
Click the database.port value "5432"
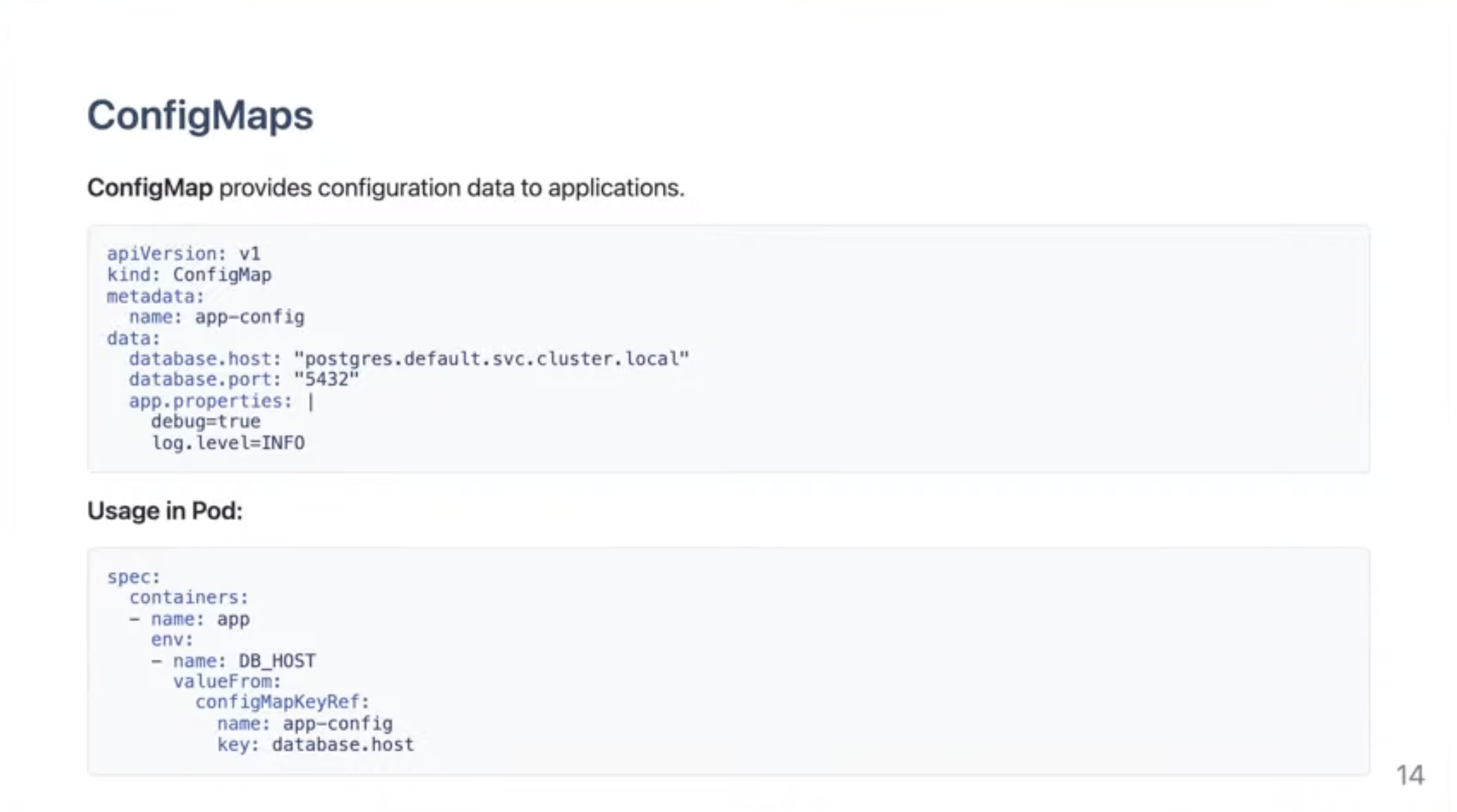[326, 380]
